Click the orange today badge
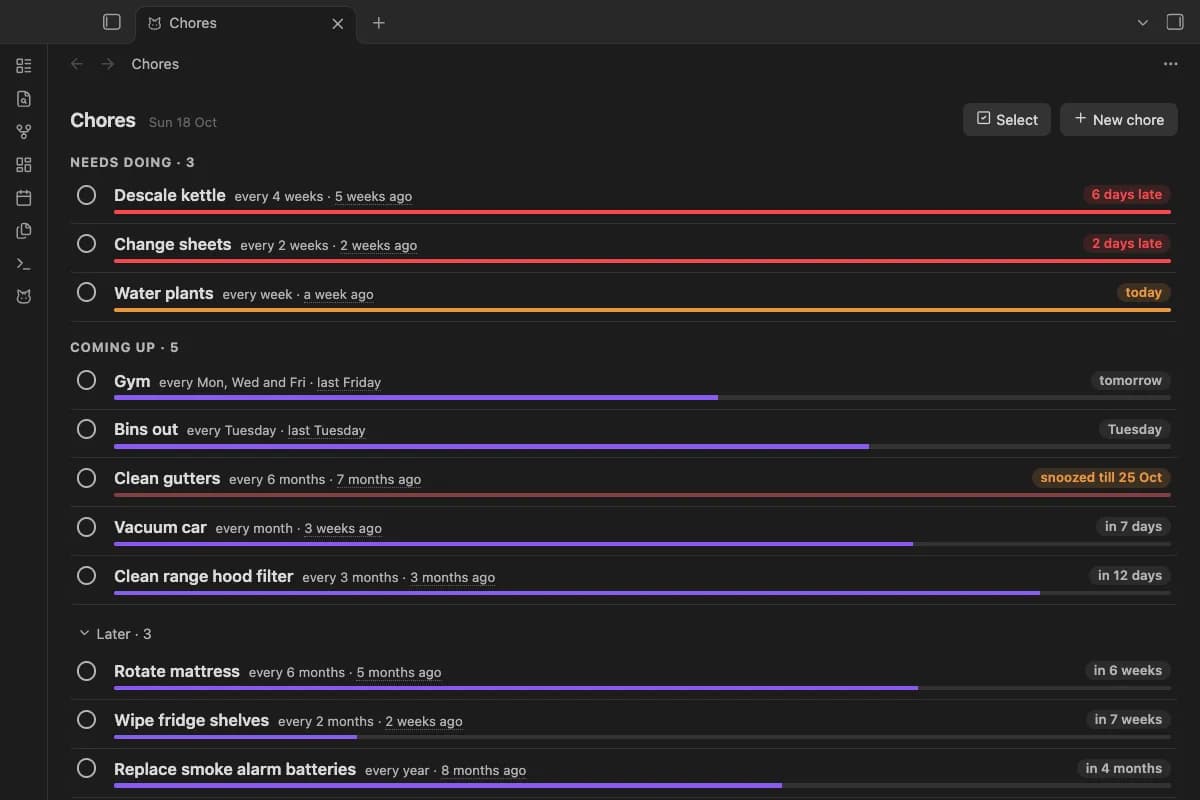1200x800 pixels. click(1143, 293)
